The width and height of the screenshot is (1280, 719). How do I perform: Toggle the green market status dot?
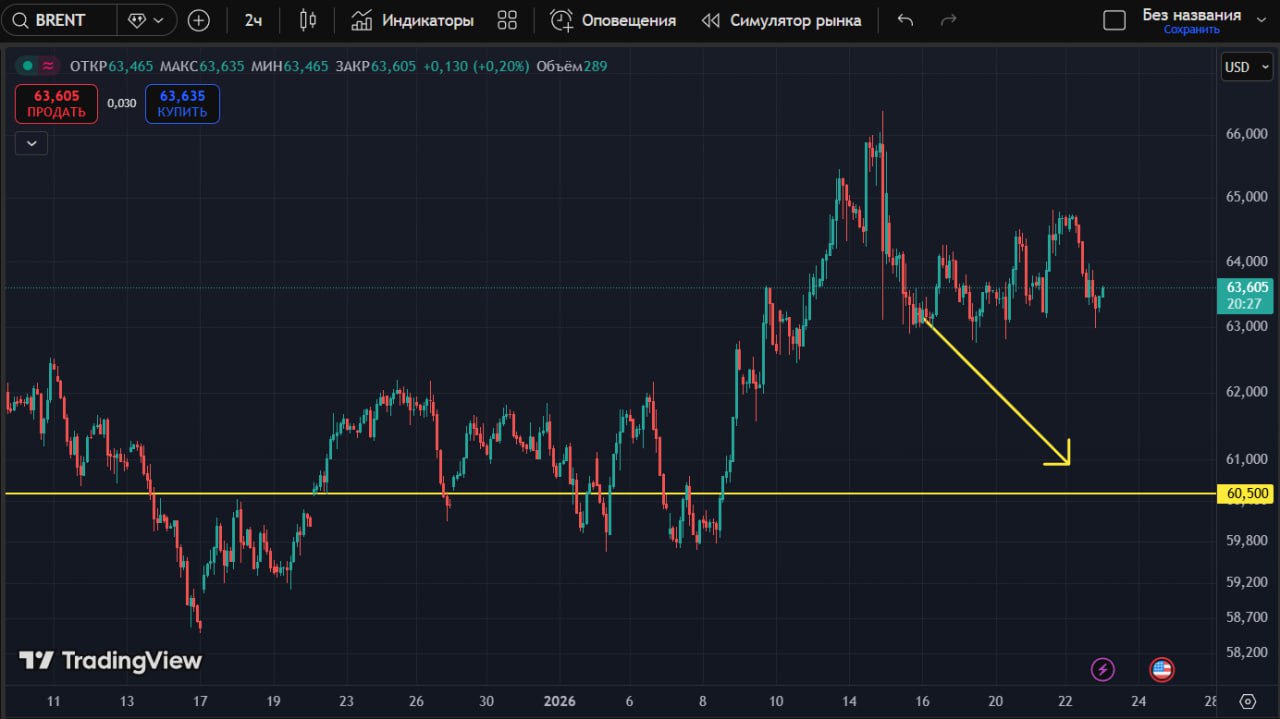click(x=27, y=66)
